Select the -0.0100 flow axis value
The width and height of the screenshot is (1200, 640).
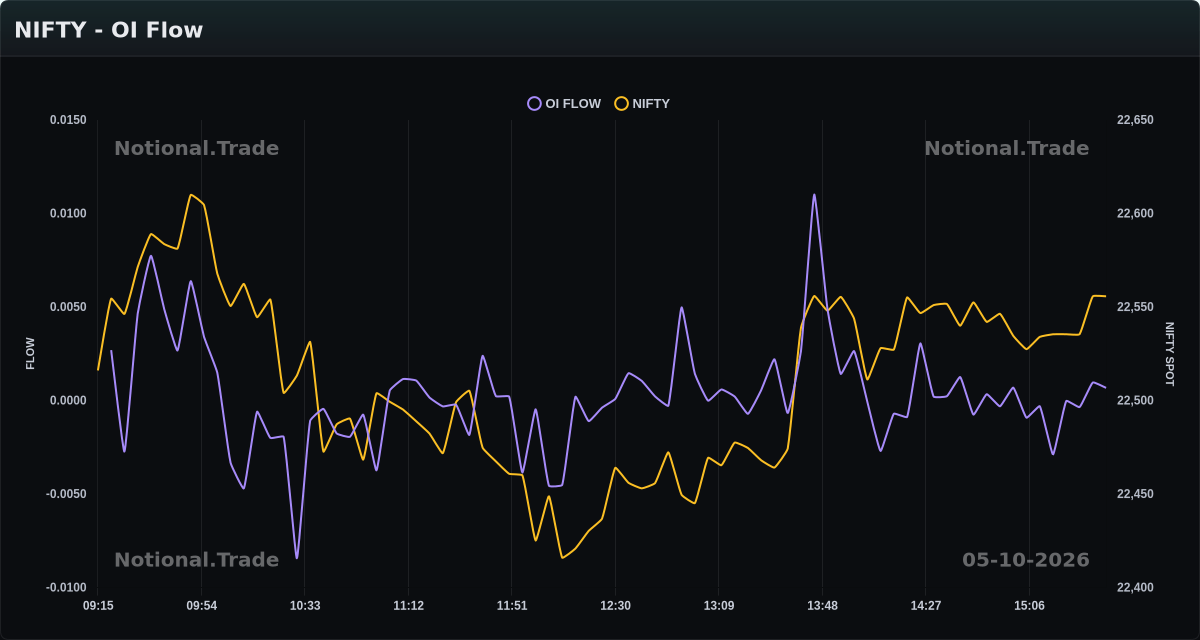(66, 588)
